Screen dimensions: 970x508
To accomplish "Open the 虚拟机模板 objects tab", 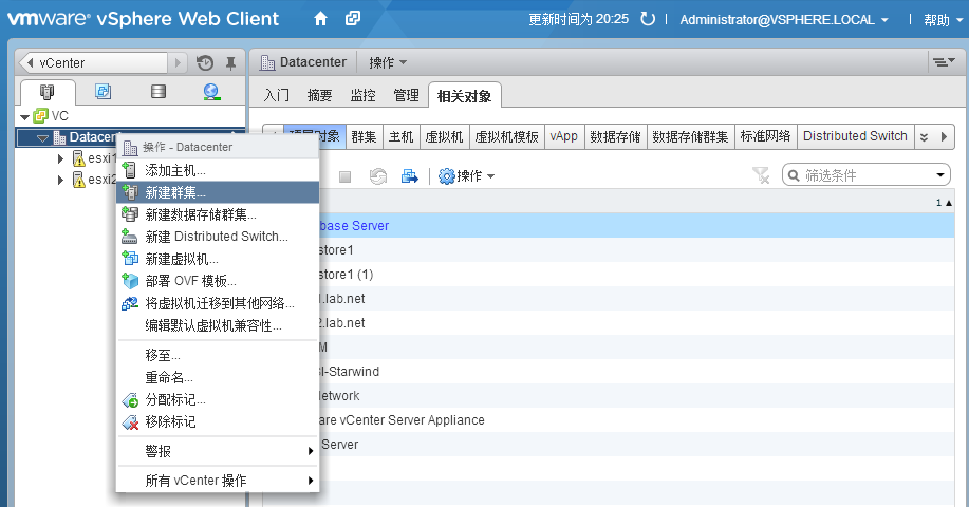I will 507,137.
